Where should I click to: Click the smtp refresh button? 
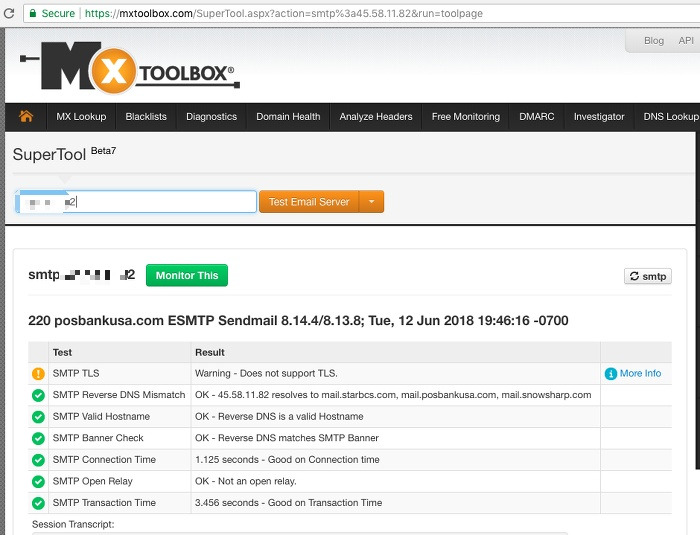point(648,276)
